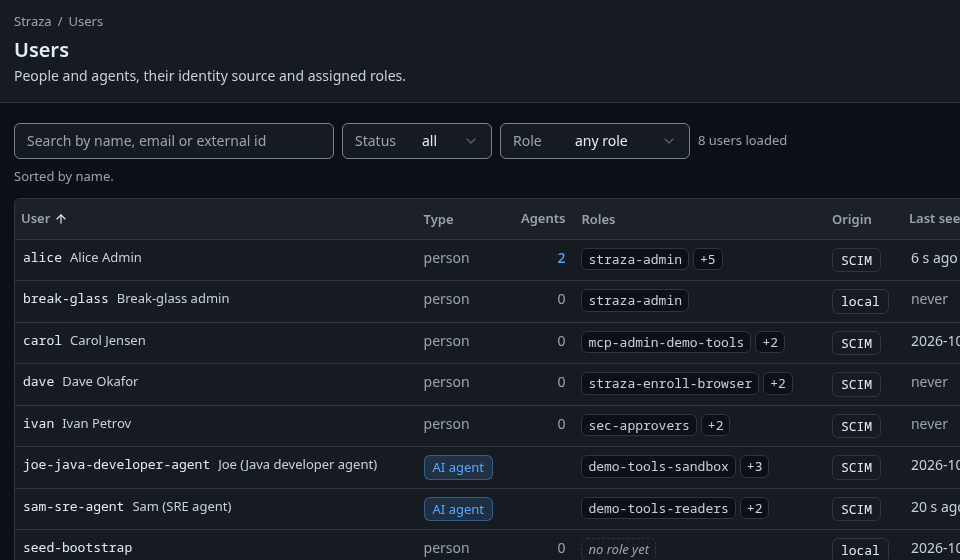Image resolution: width=960 pixels, height=560 pixels.
Task: Click break-glass's straza-admin role tag
Action: (635, 301)
